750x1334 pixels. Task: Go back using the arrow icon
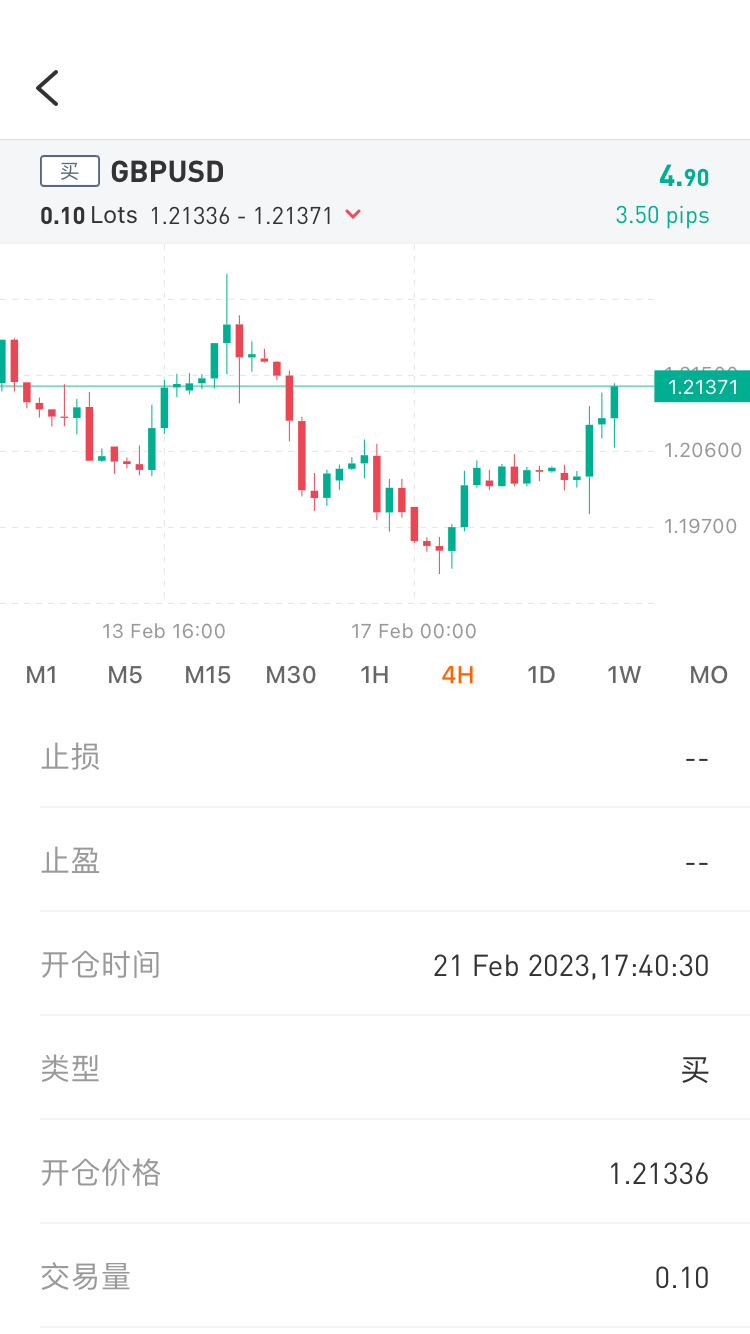(47, 88)
